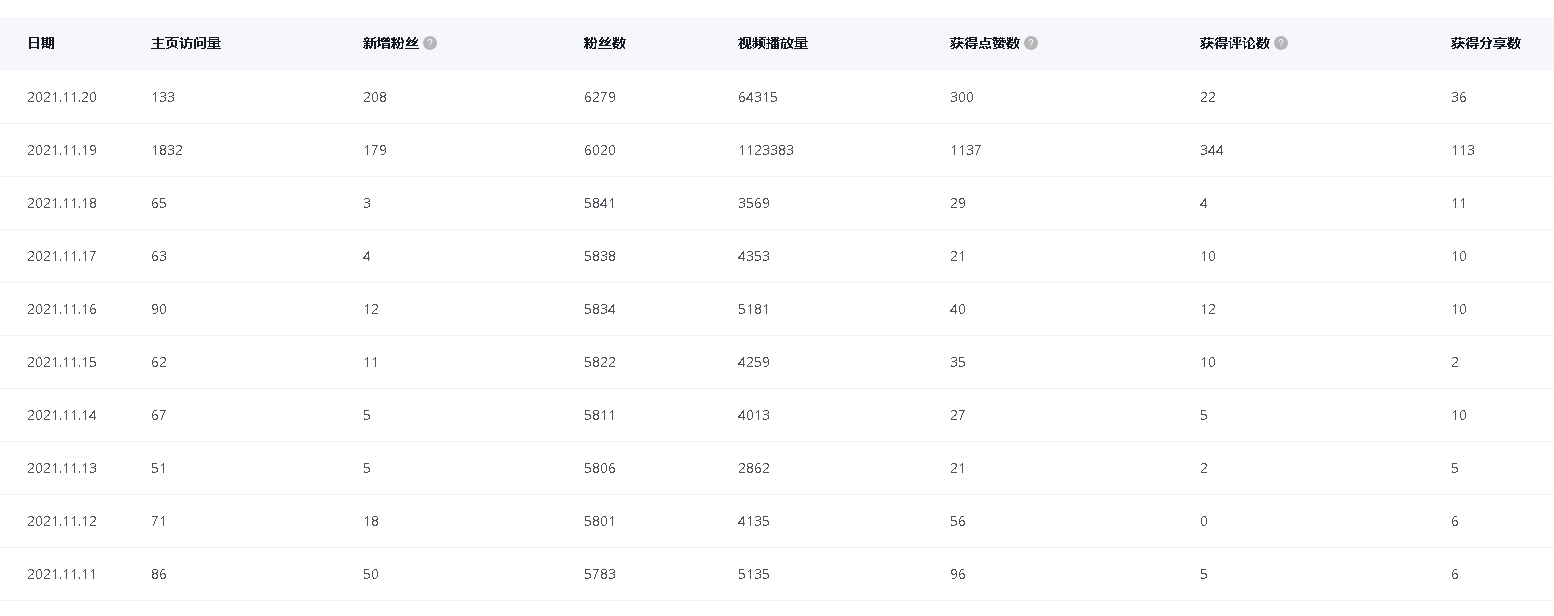Click the comments value 344
Viewport: 1554px width, 616px height.
1211,150
